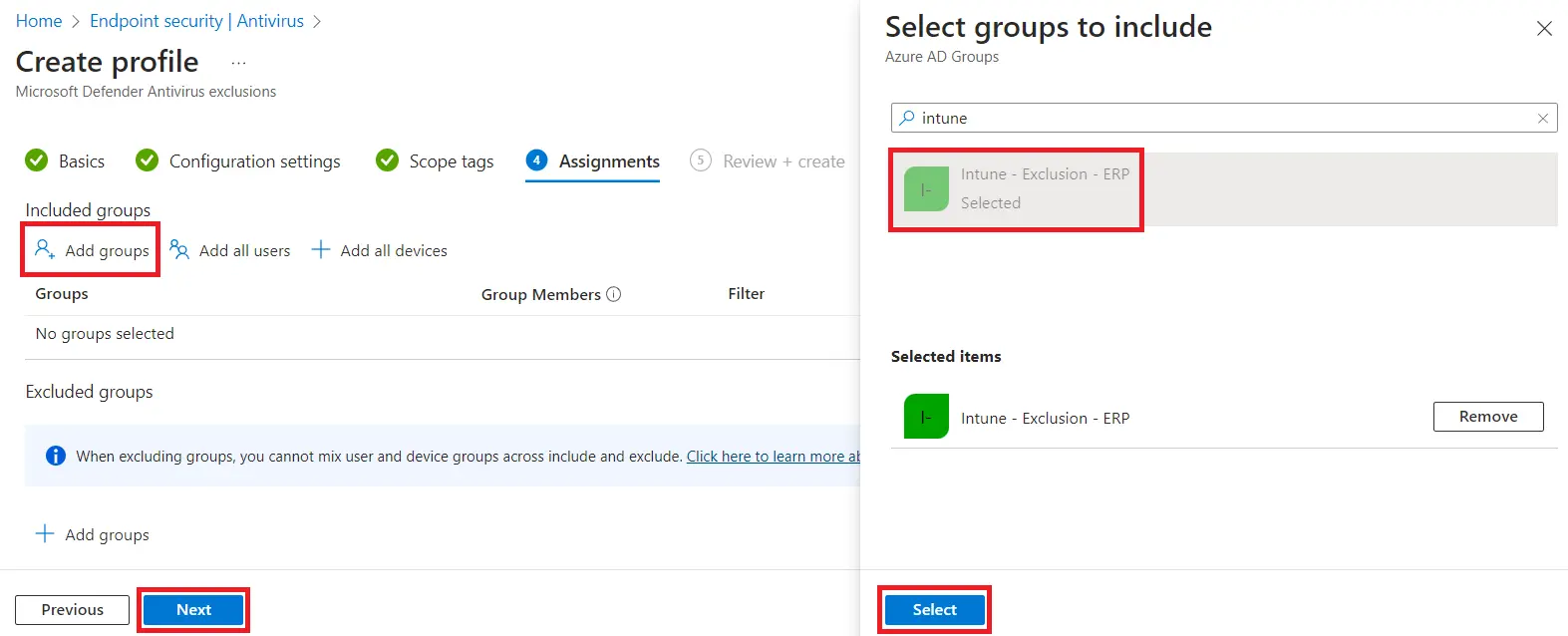Click the Add all users icon

(179, 249)
